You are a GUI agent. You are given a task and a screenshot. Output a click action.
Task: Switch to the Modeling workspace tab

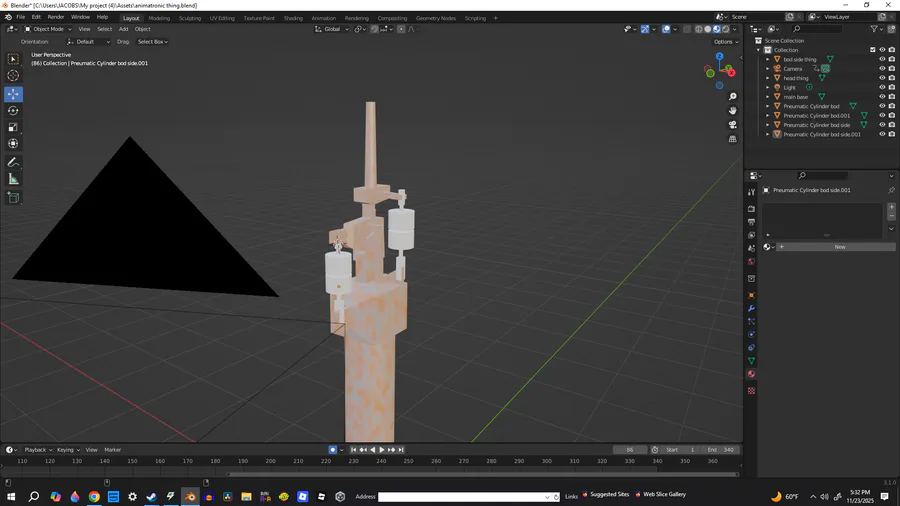[159, 18]
